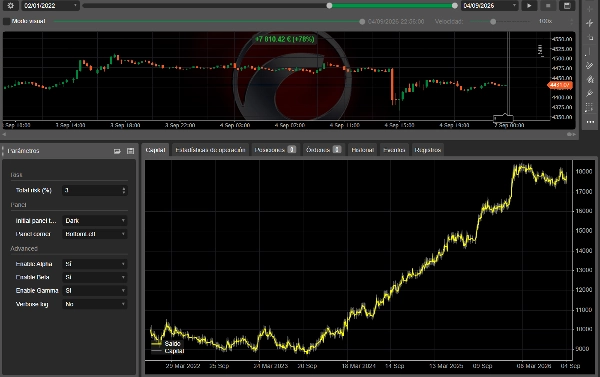Click the pin-shaped icon in the right toolbar

click(590, 93)
